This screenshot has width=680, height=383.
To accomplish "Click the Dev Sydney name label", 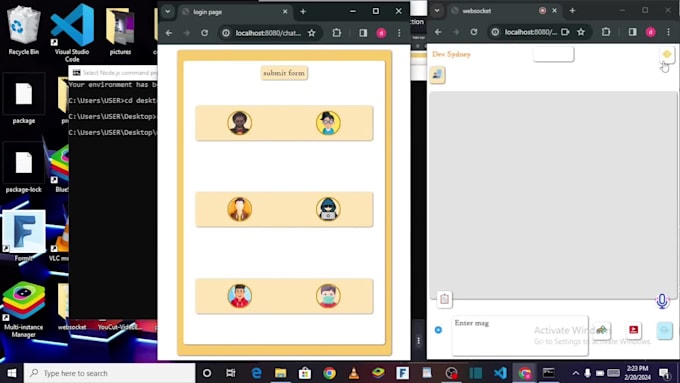I will [x=451, y=54].
